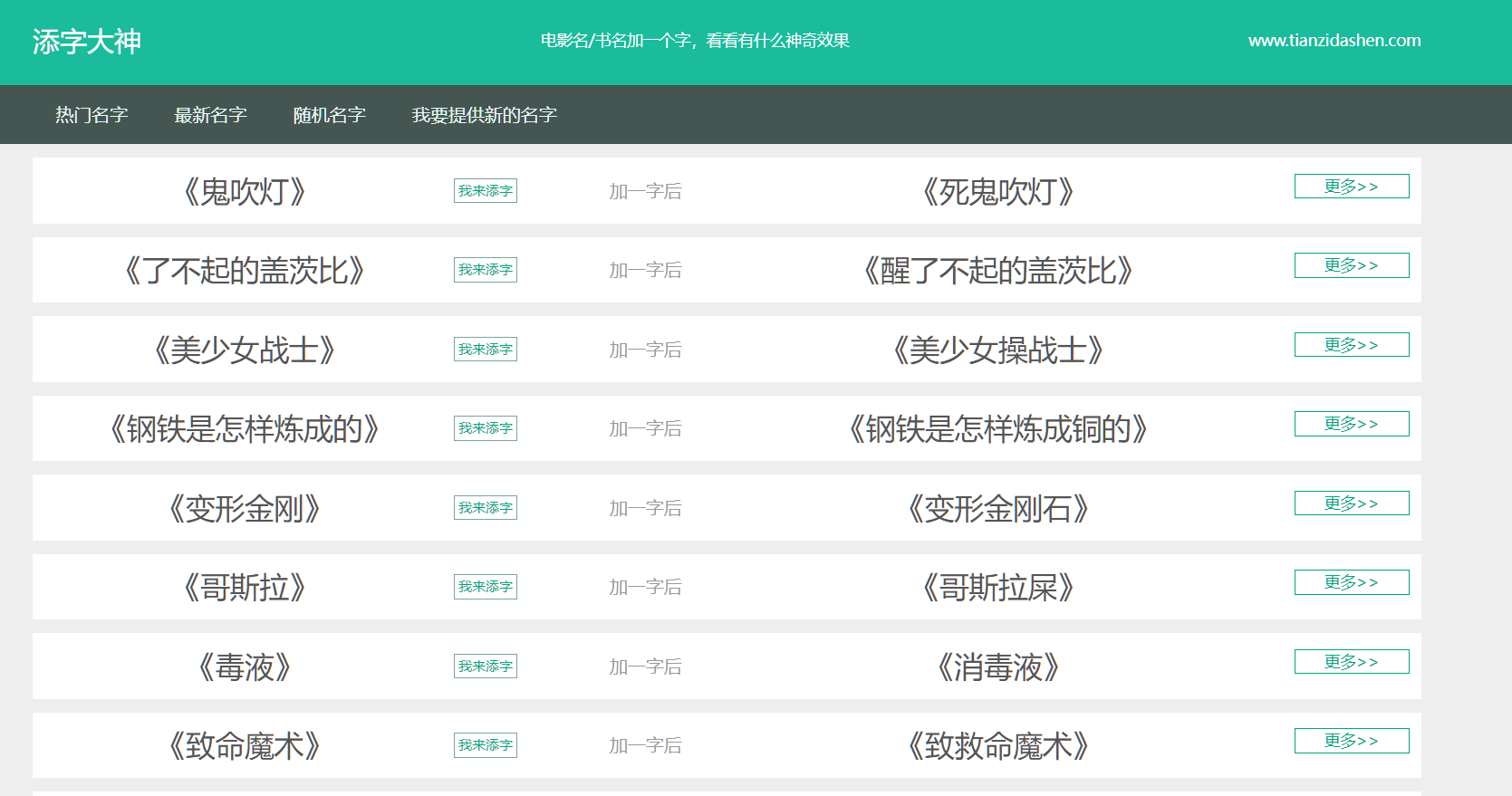Click 加一字后 label in the 《致命魔术》 row
The width and height of the screenshot is (1512, 796).
click(x=645, y=746)
